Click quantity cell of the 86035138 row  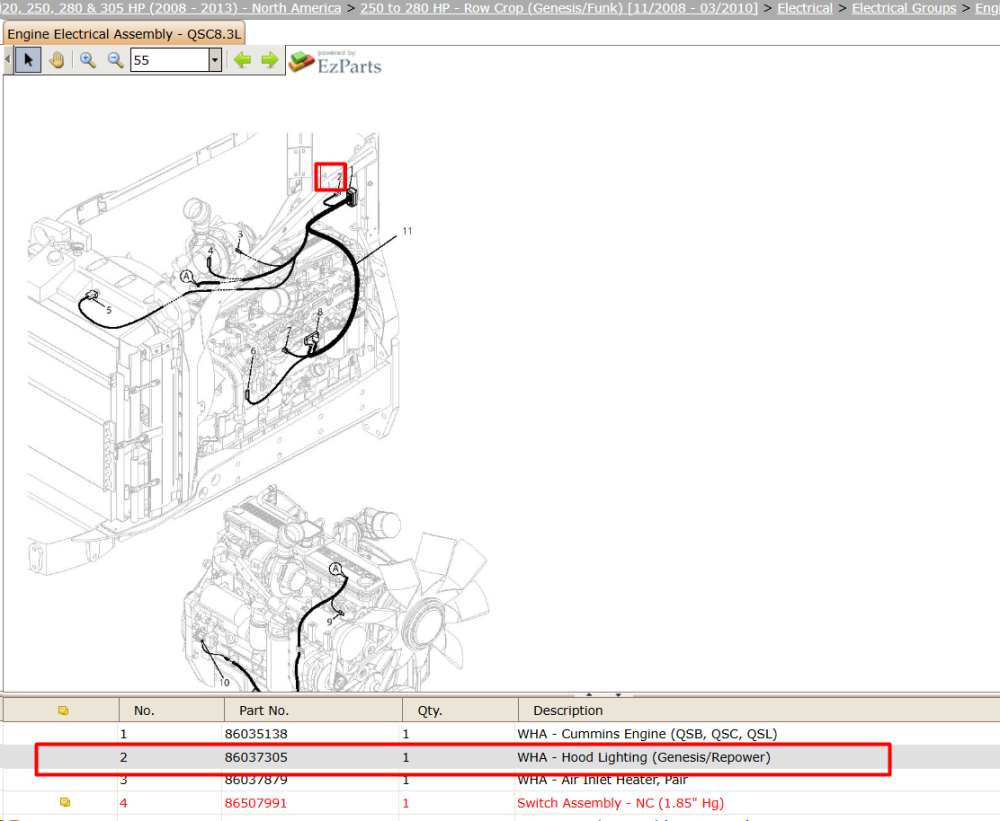[406, 734]
